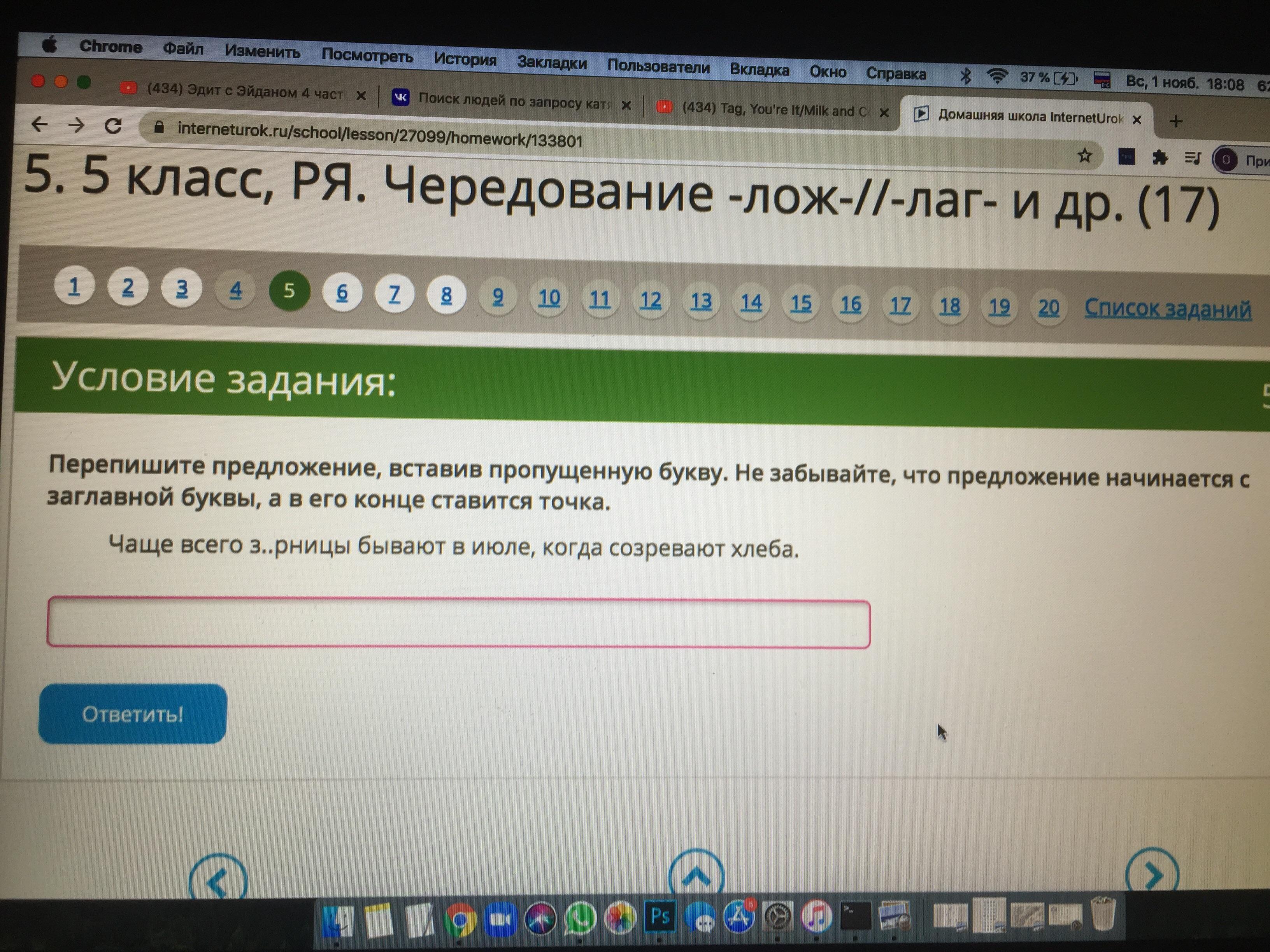Bookmark this page with the star
The width and height of the screenshot is (1270, 952).
[1084, 155]
